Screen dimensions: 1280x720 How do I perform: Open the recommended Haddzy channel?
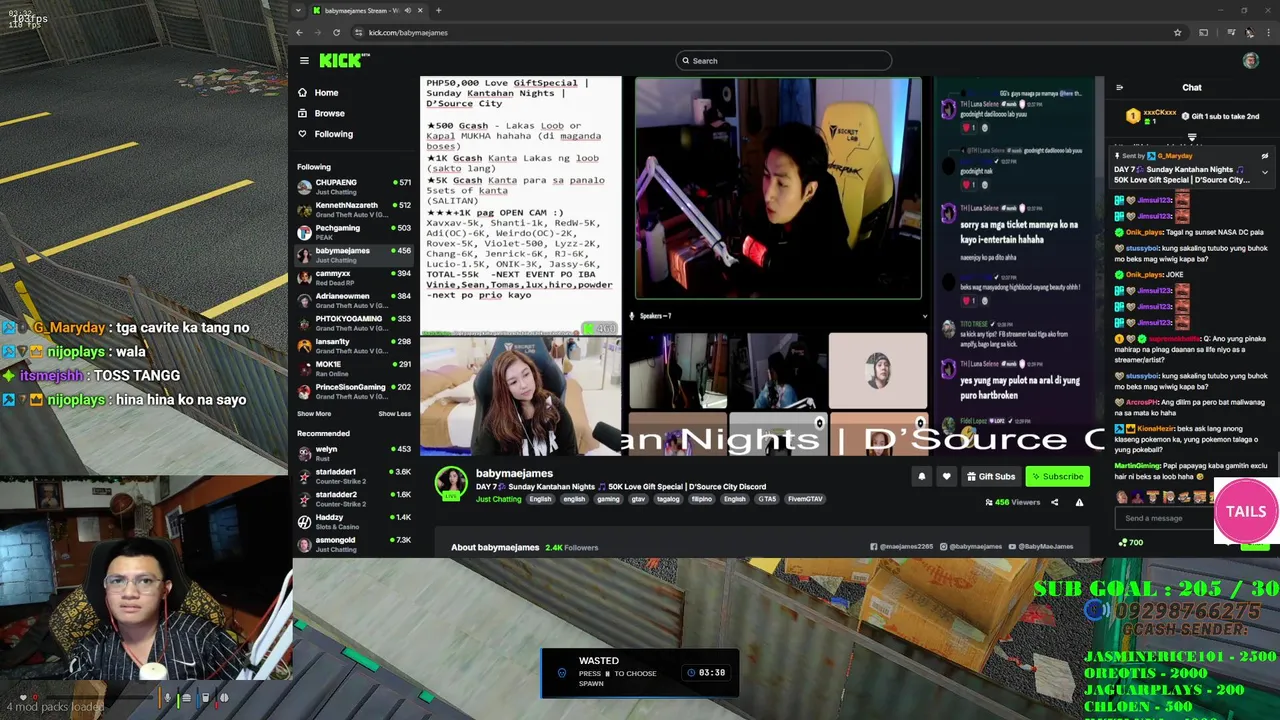click(355, 521)
